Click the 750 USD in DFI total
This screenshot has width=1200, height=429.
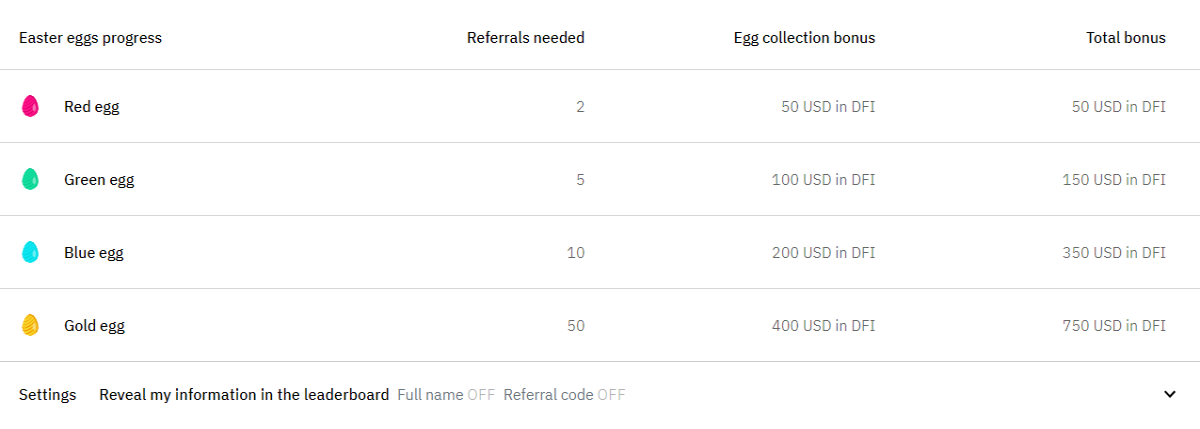tap(1114, 325)
